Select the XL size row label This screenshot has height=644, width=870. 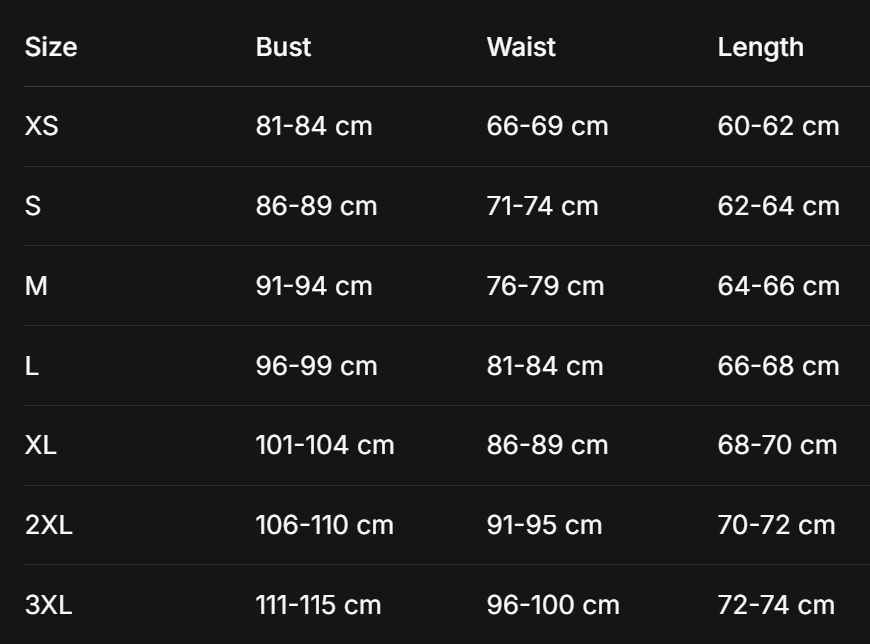[x=41, y=445]
